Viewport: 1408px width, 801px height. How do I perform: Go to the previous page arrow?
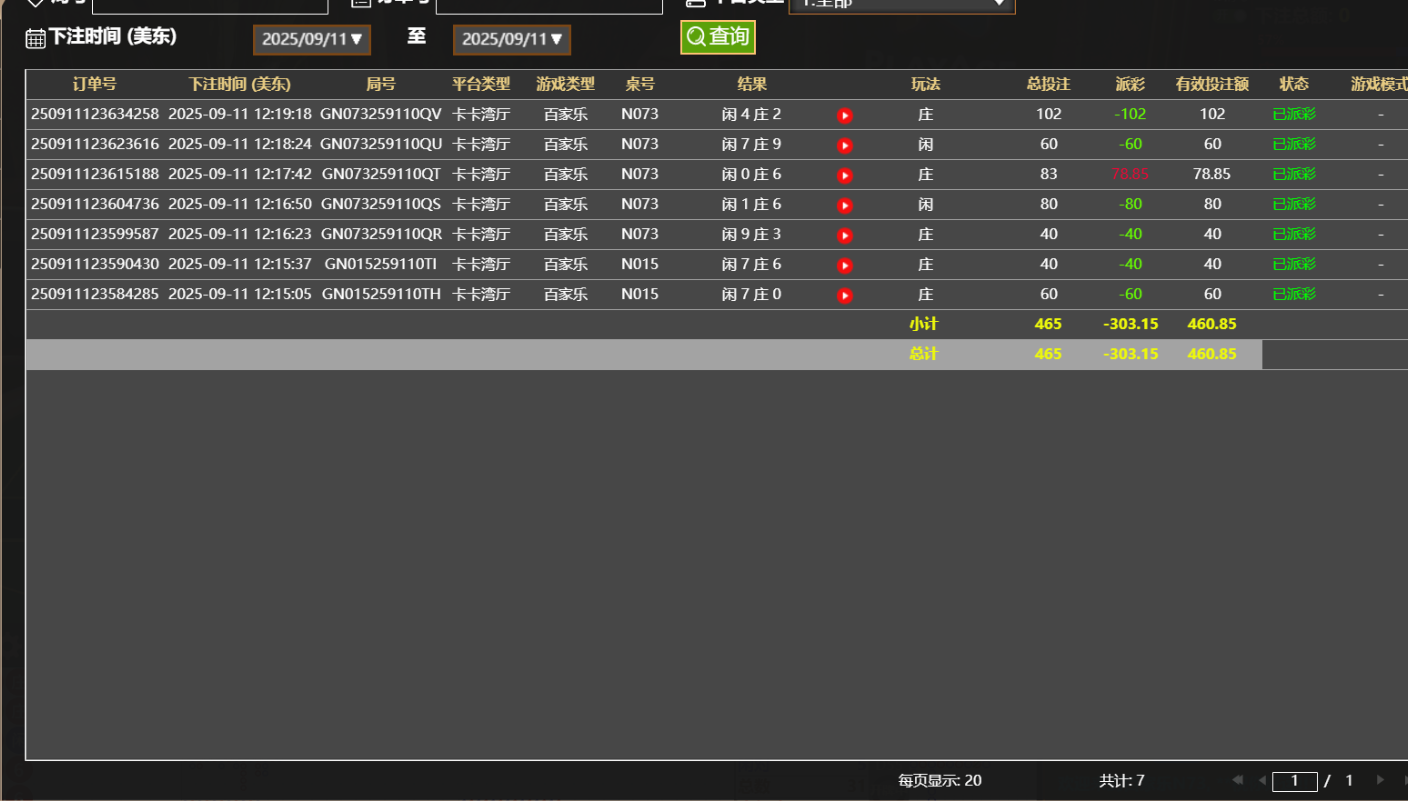(x=1262, y=780)
